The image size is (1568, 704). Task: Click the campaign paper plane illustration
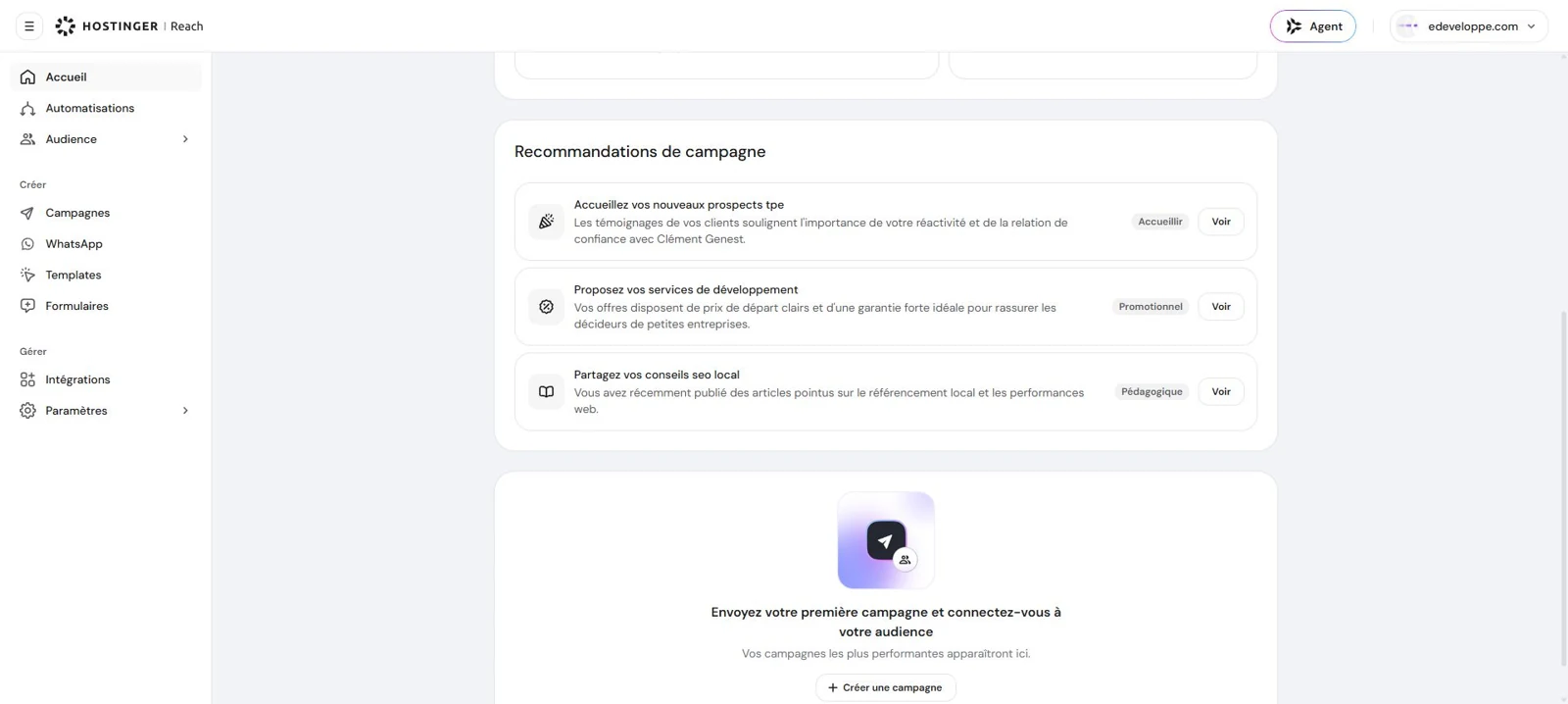[x=886, y=540]
